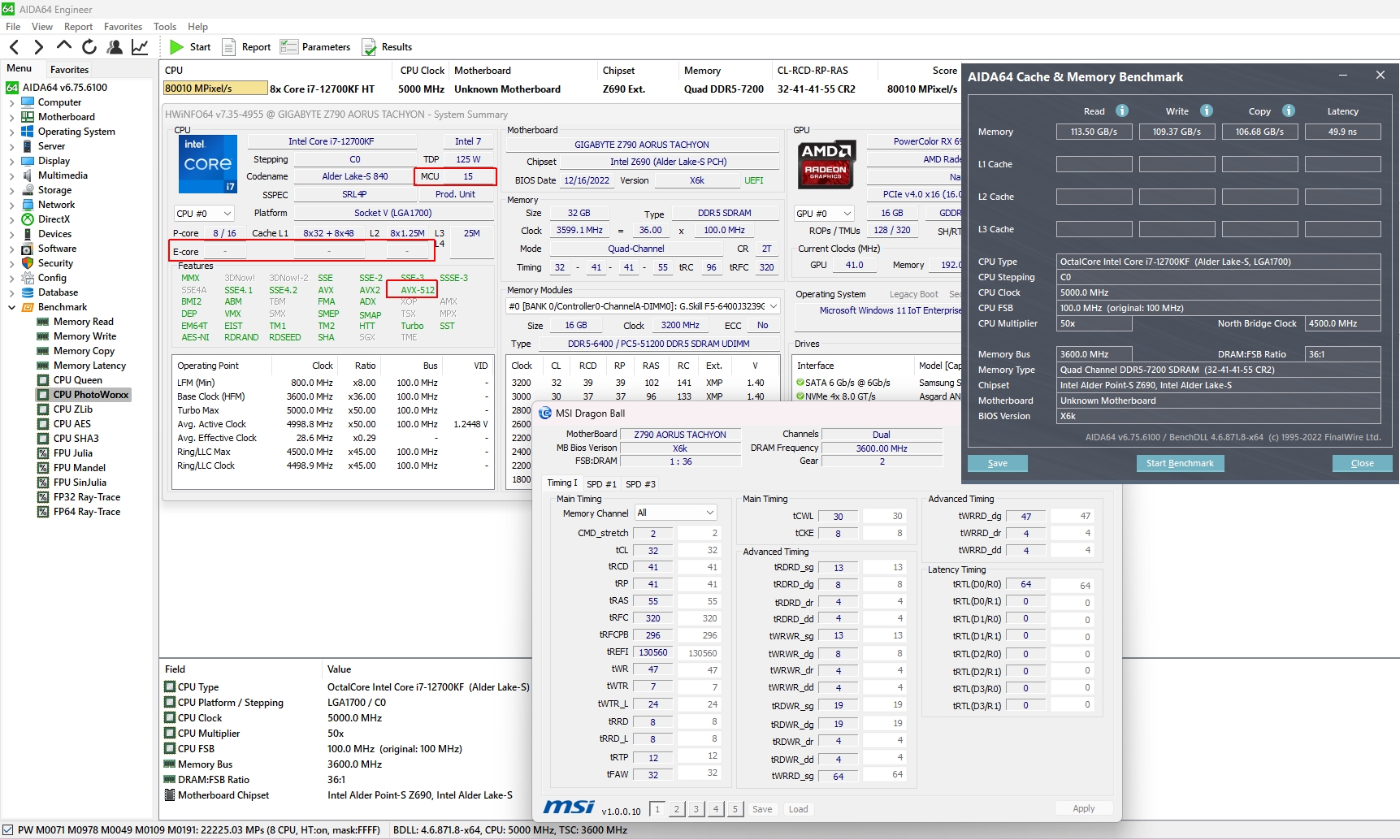
Task: Click the user silhouette toolbar icon
Action: pos(115,47)
